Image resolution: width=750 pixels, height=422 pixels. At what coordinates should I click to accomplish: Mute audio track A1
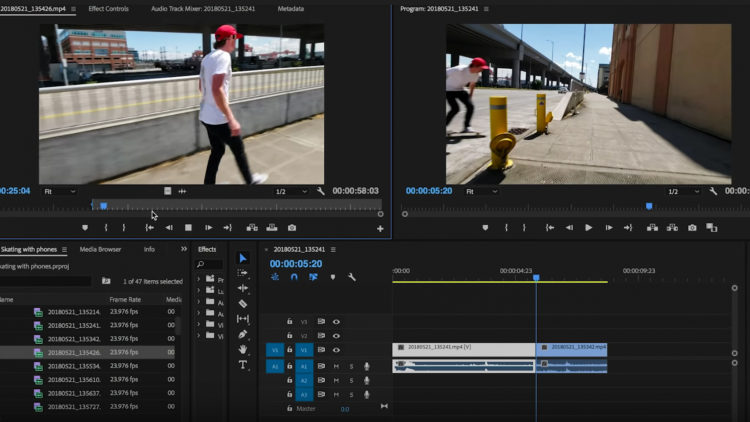pos(336,366)
